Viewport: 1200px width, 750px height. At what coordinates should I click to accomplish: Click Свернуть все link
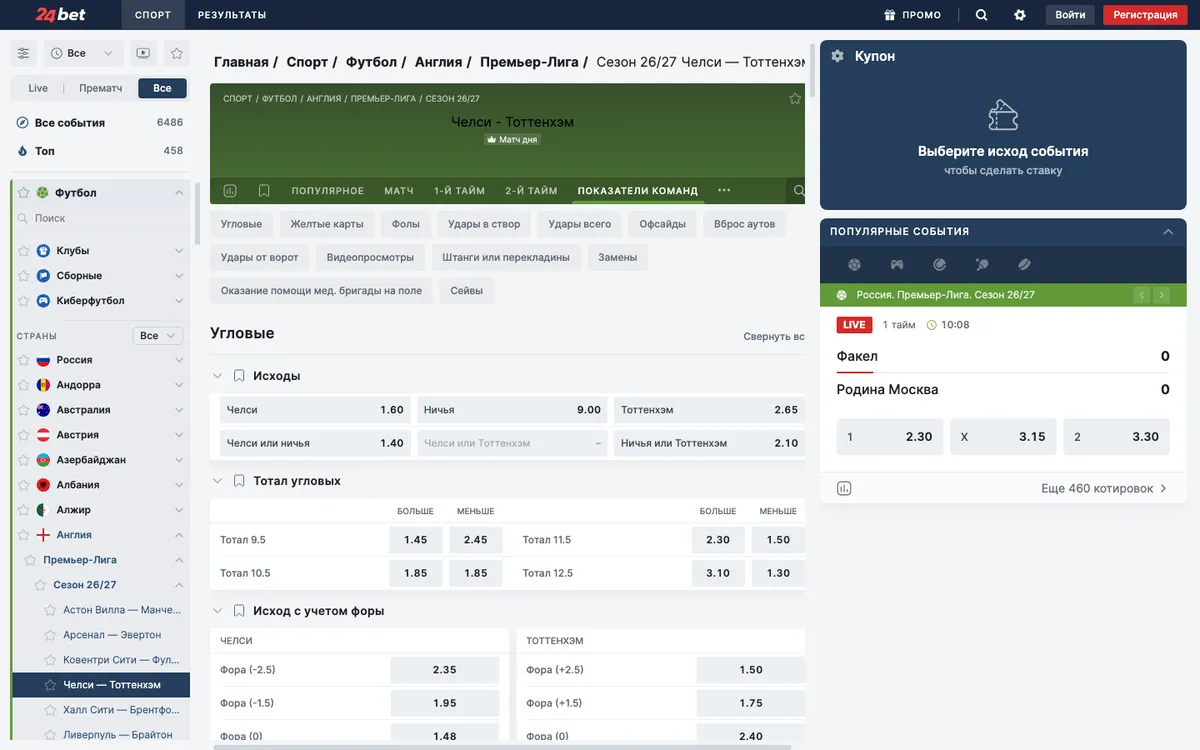[773, 337]
